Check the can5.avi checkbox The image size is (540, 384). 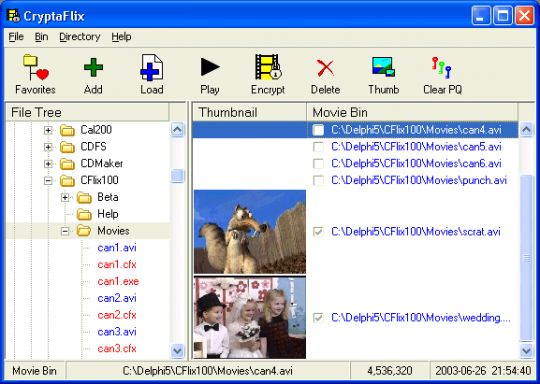point(318,147)
